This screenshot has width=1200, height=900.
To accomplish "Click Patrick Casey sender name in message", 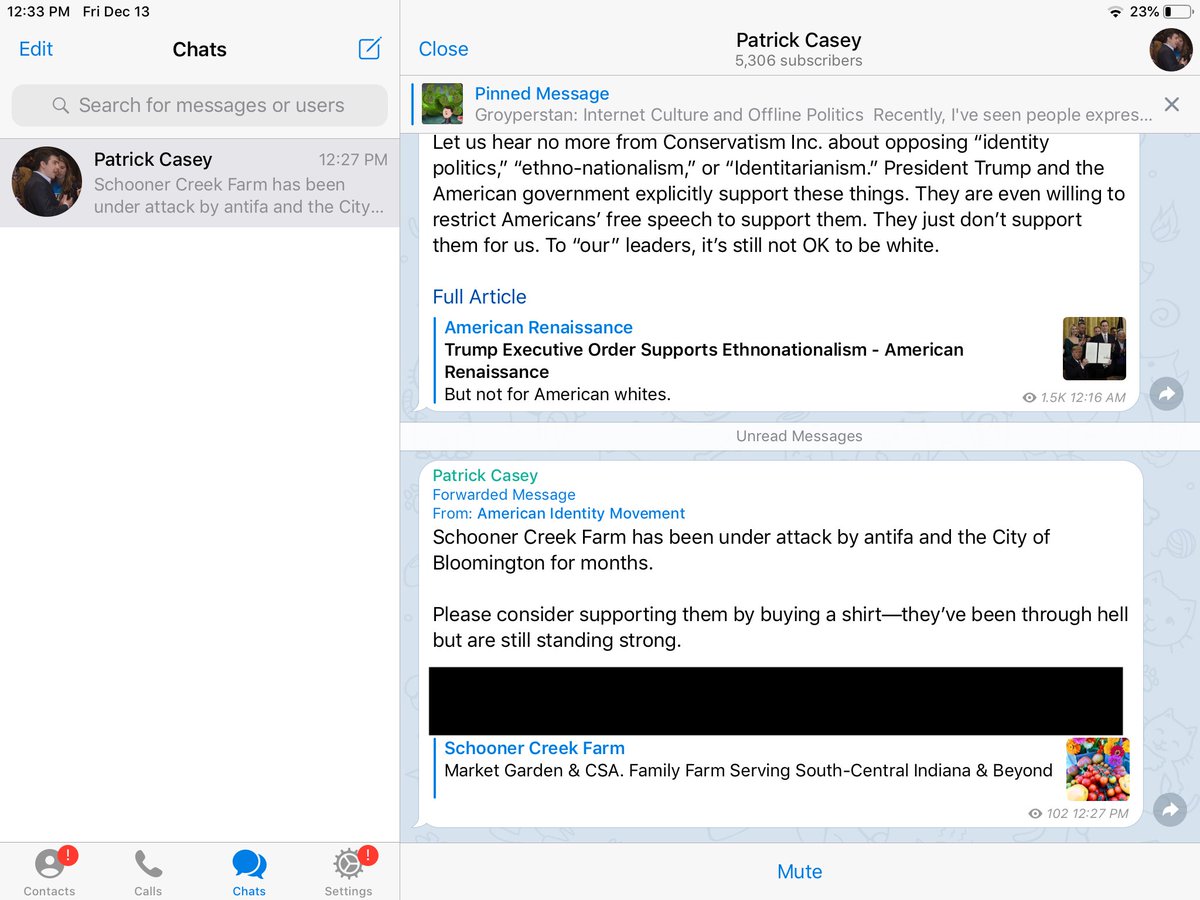I will pyautogui.click(x=485, y=476).
